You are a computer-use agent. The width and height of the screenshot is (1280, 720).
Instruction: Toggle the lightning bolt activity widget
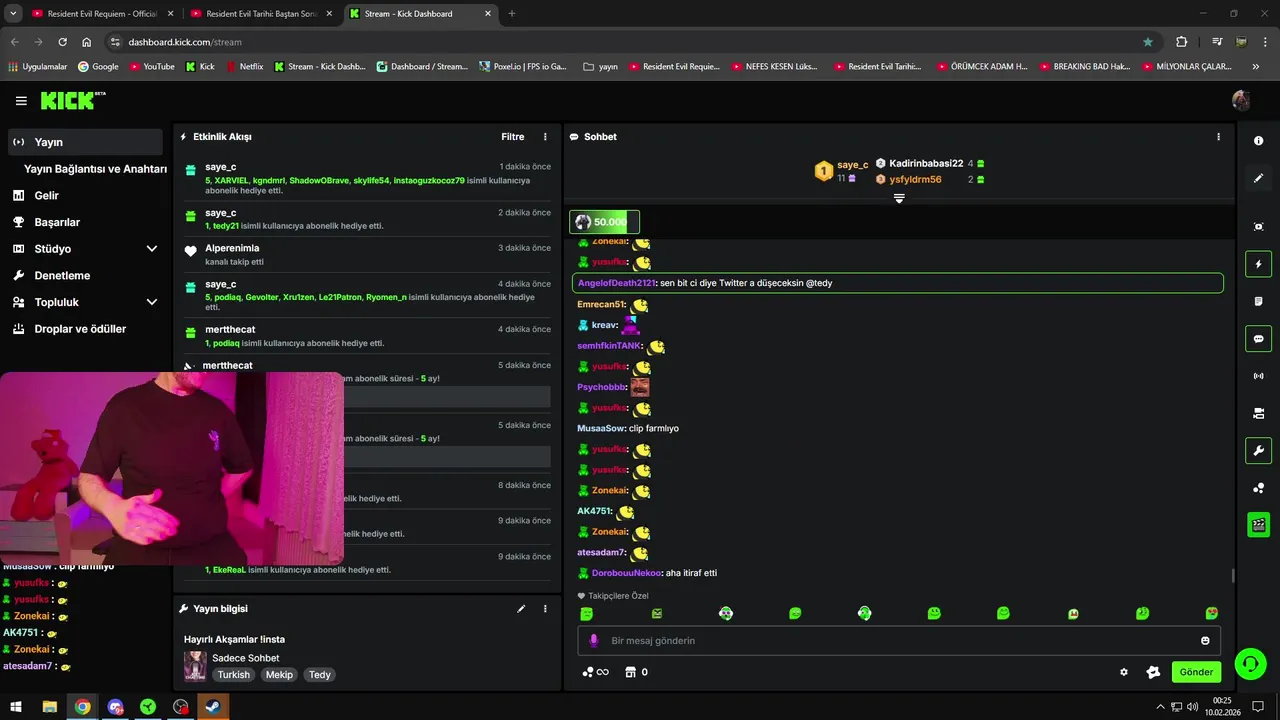[x=1258, y=264]
